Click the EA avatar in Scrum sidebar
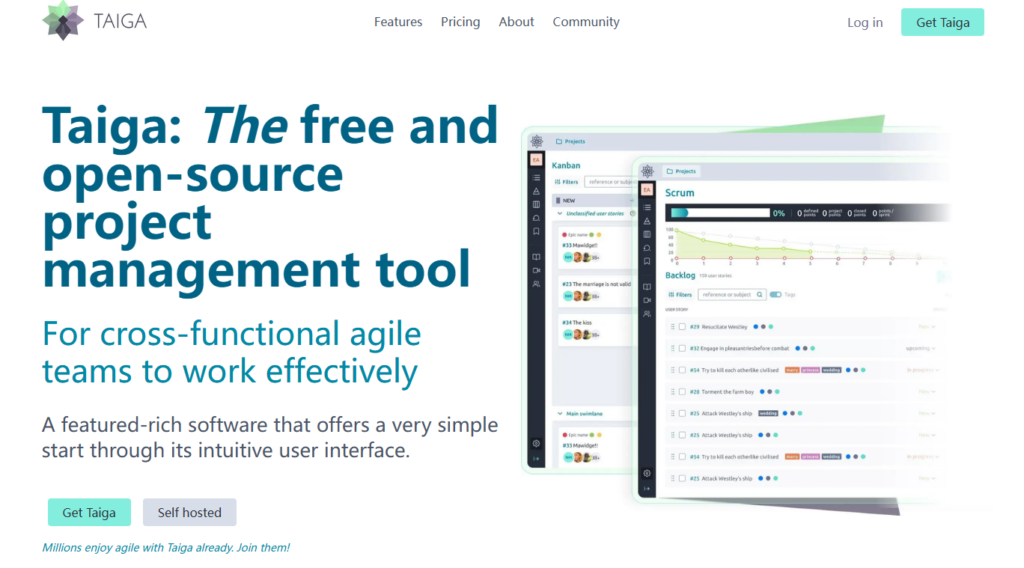This screenshot has height=568, width=1024. [x=646, y=189]
